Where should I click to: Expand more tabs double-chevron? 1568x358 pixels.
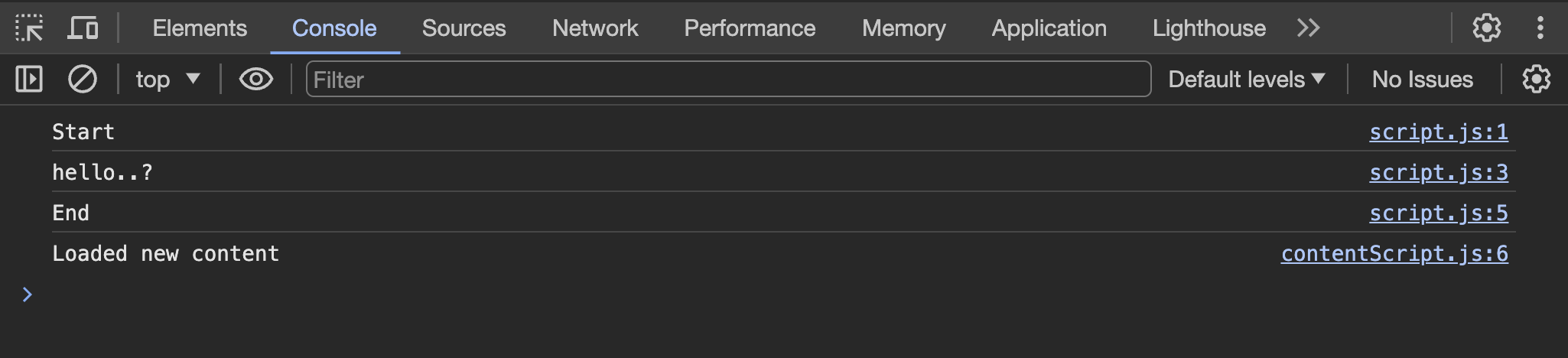click(x=1309, y=28)
